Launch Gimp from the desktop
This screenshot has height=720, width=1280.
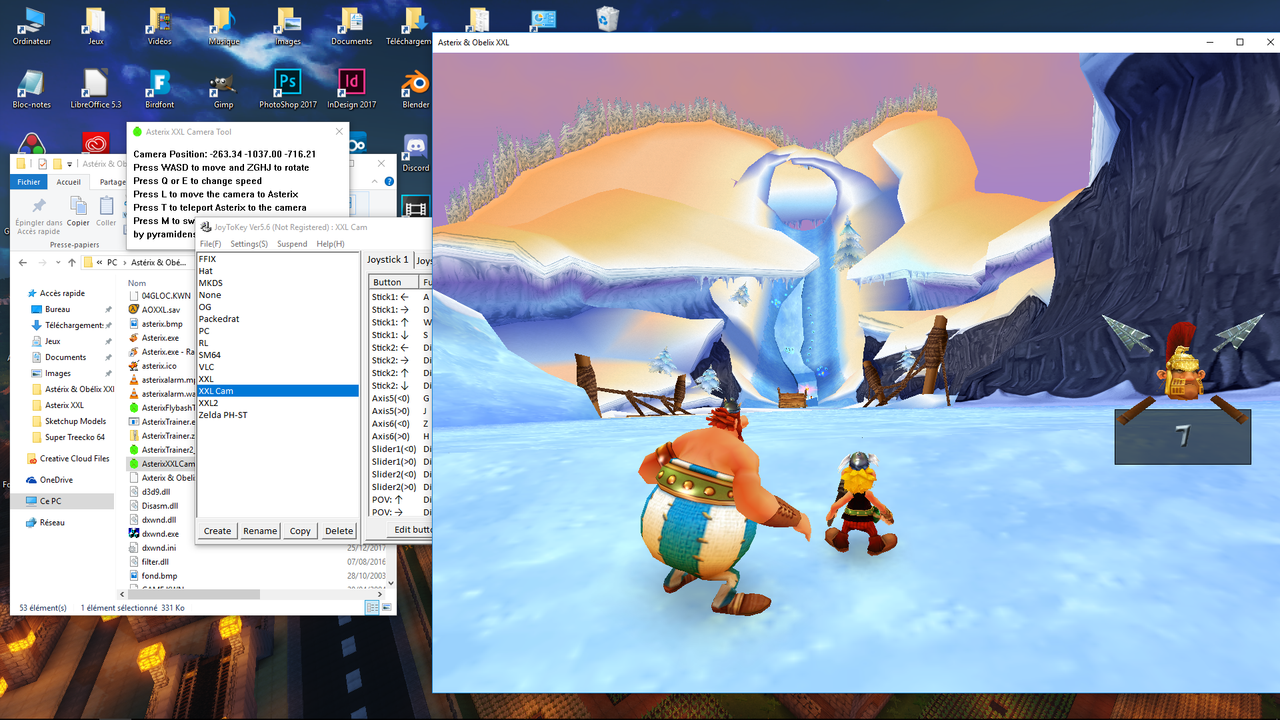point(223,90)
